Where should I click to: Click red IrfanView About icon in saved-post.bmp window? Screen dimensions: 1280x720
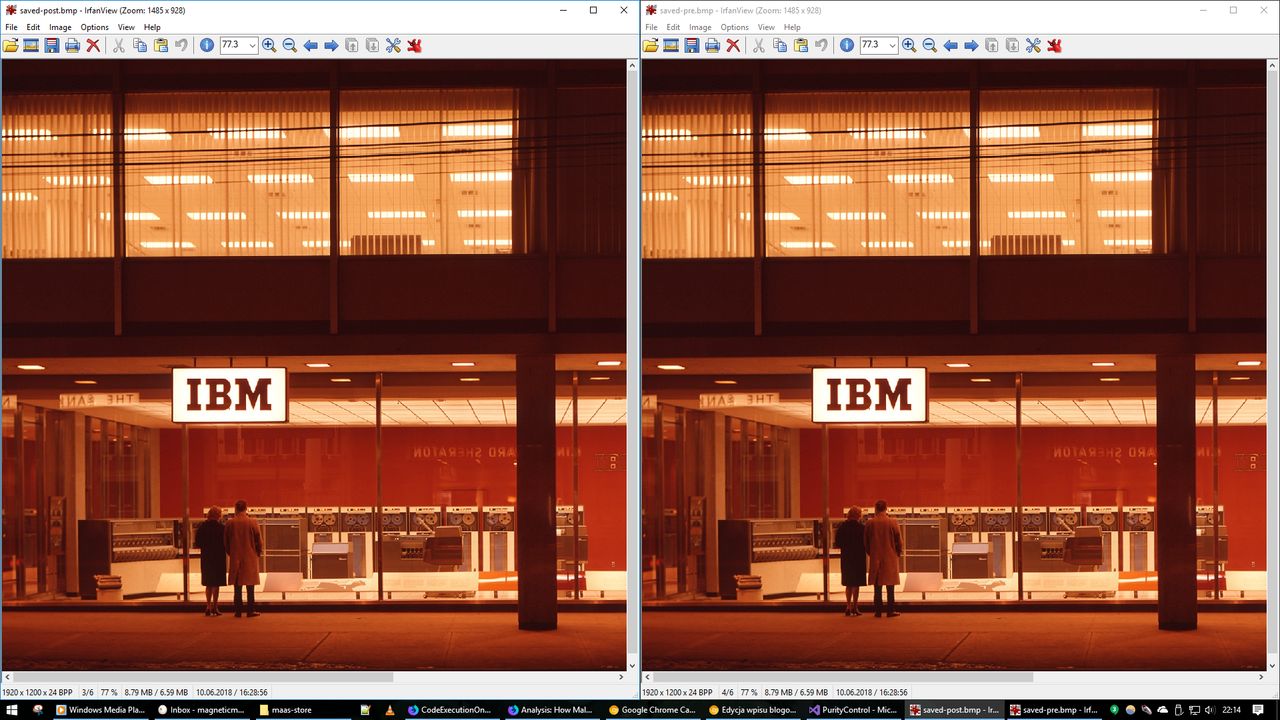(414, 45)
